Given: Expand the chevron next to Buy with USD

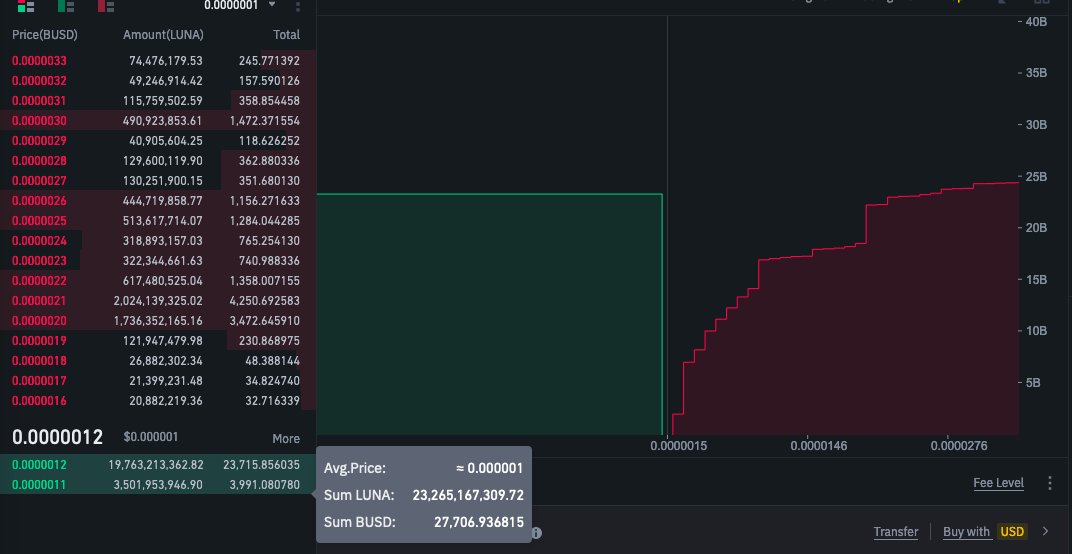Looking at the screenshot, I should point(1045,531).
